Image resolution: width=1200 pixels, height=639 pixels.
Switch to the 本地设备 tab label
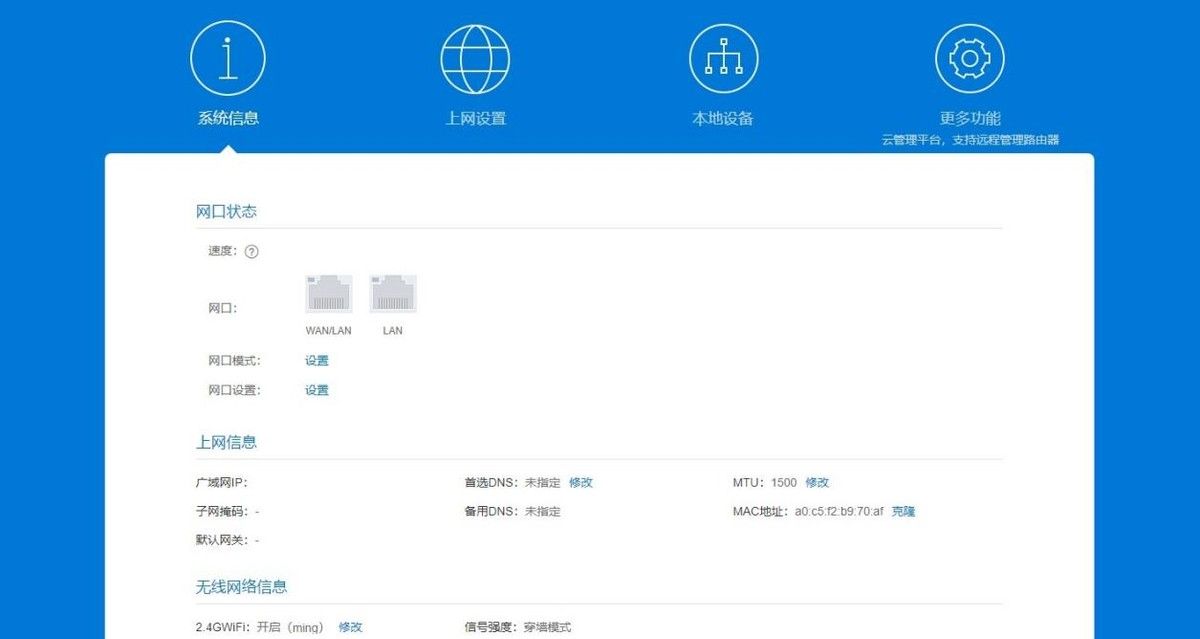point(723,118)
